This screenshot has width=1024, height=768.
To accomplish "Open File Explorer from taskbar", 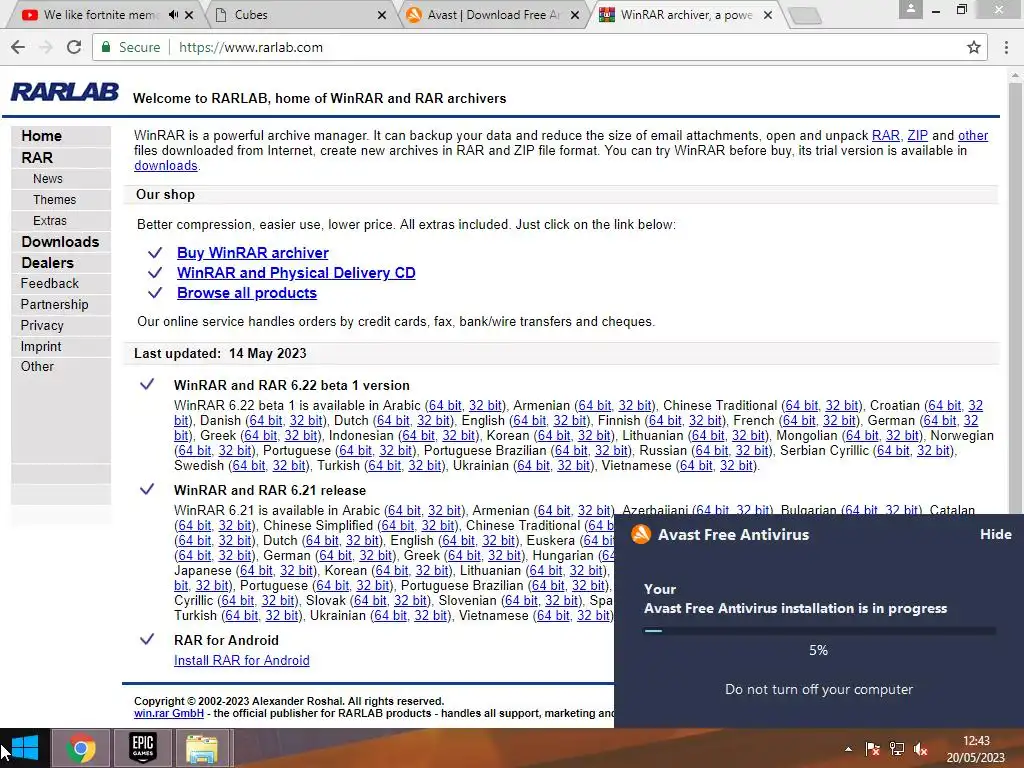I will tap(202, 748).
